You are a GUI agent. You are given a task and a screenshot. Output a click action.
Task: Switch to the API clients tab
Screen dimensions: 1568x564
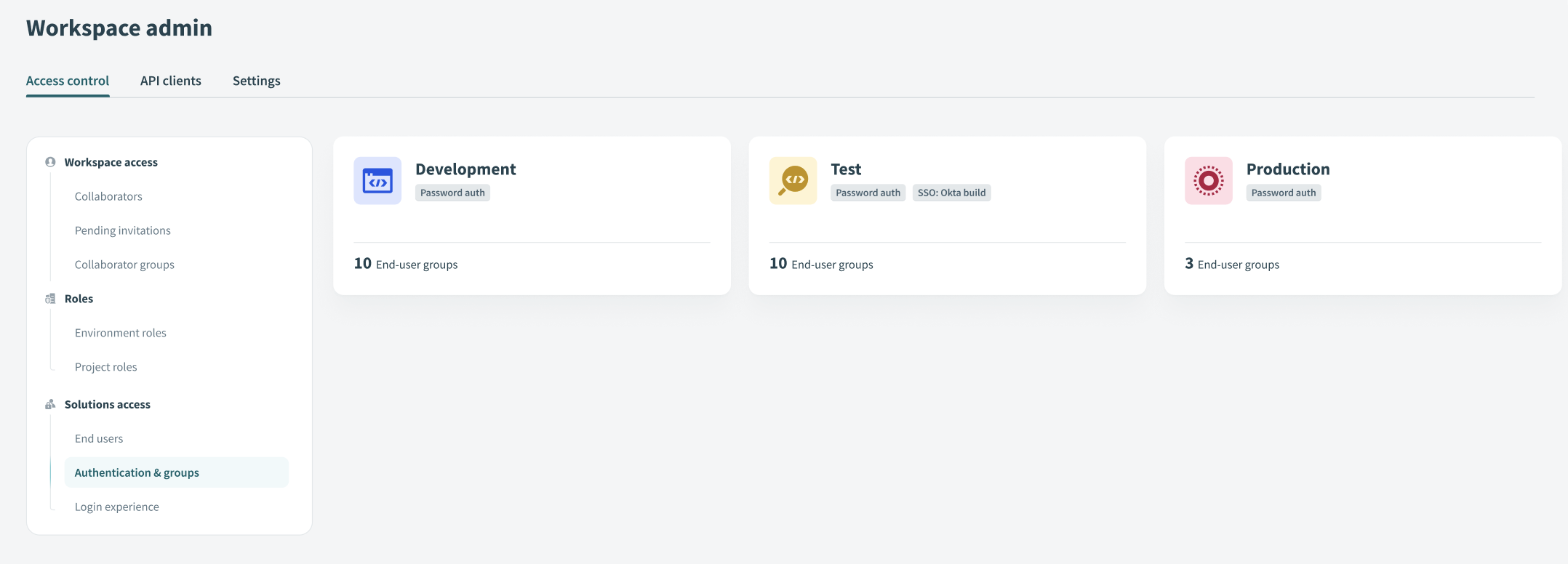tap(171, 81)
